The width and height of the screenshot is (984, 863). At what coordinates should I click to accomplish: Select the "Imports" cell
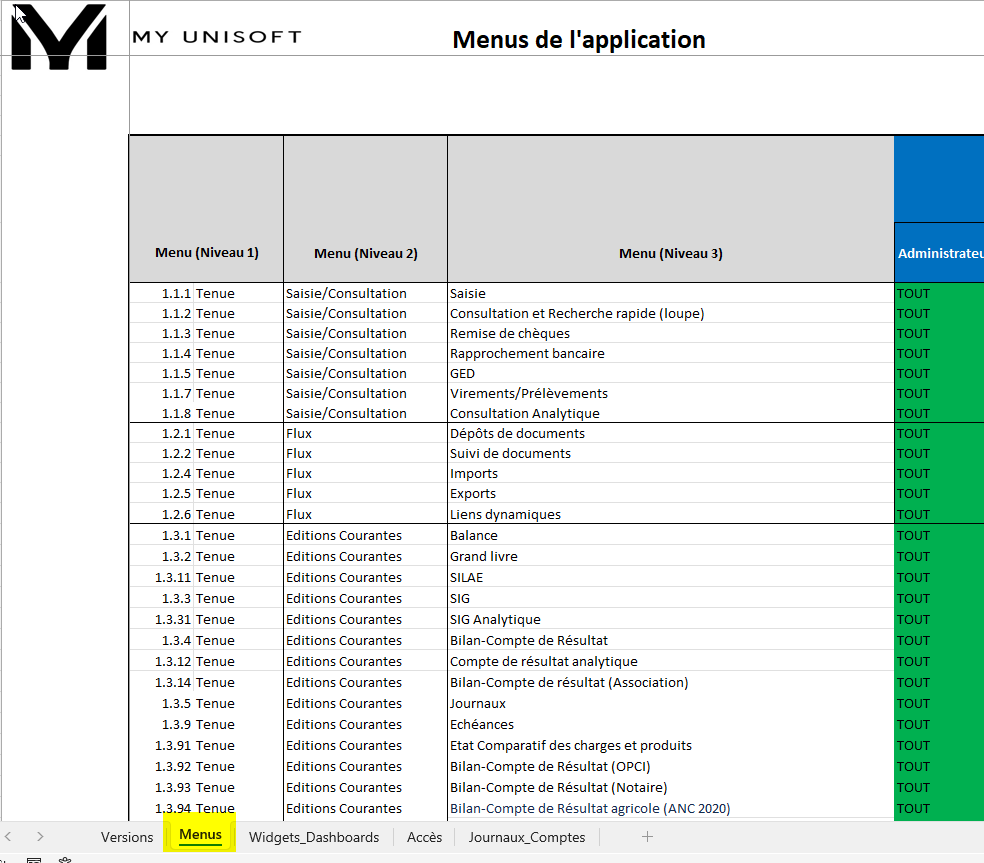tap(671, 474)
